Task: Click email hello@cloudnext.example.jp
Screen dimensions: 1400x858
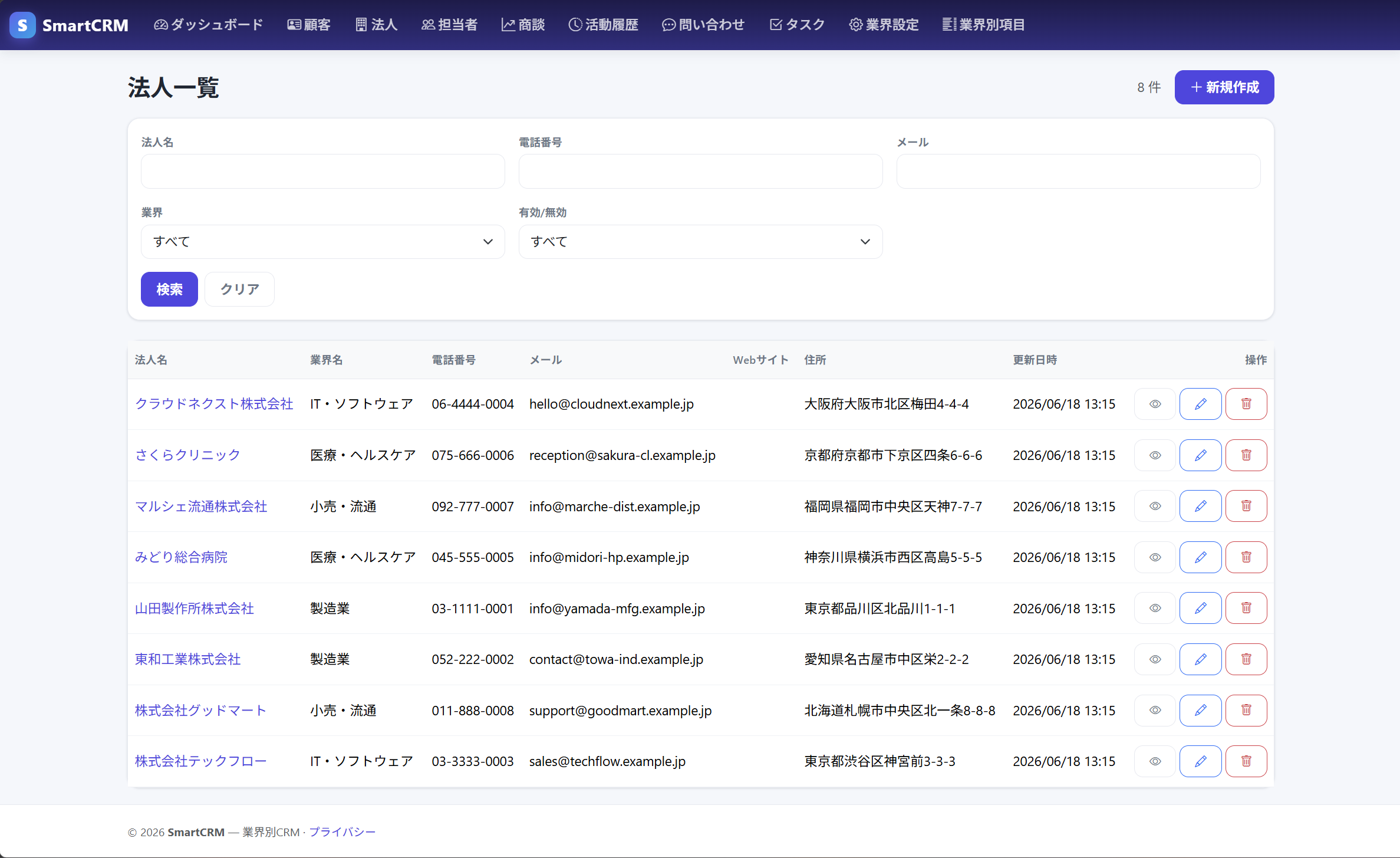Action: click(611, 404)
